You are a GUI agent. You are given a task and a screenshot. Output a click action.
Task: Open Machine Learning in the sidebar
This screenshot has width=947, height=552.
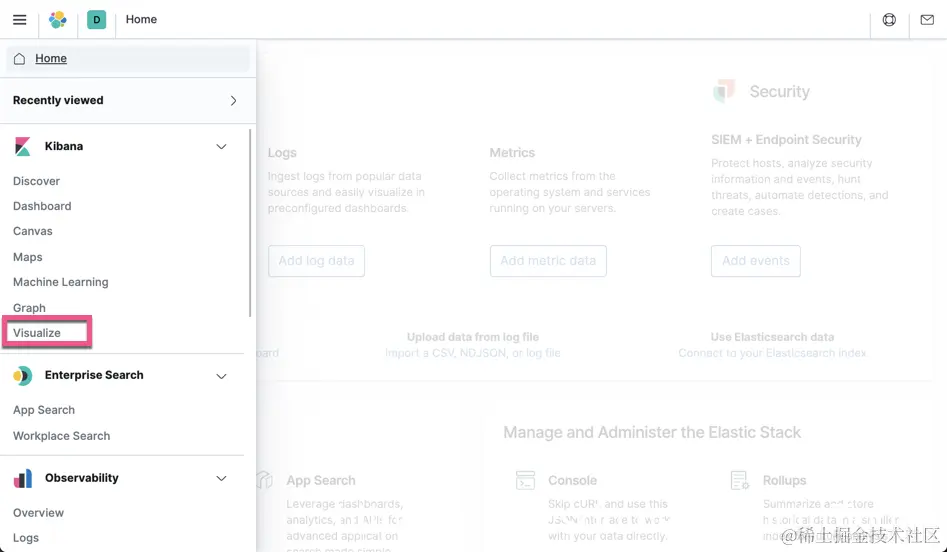pyautogui.click(x=60, y=282)
